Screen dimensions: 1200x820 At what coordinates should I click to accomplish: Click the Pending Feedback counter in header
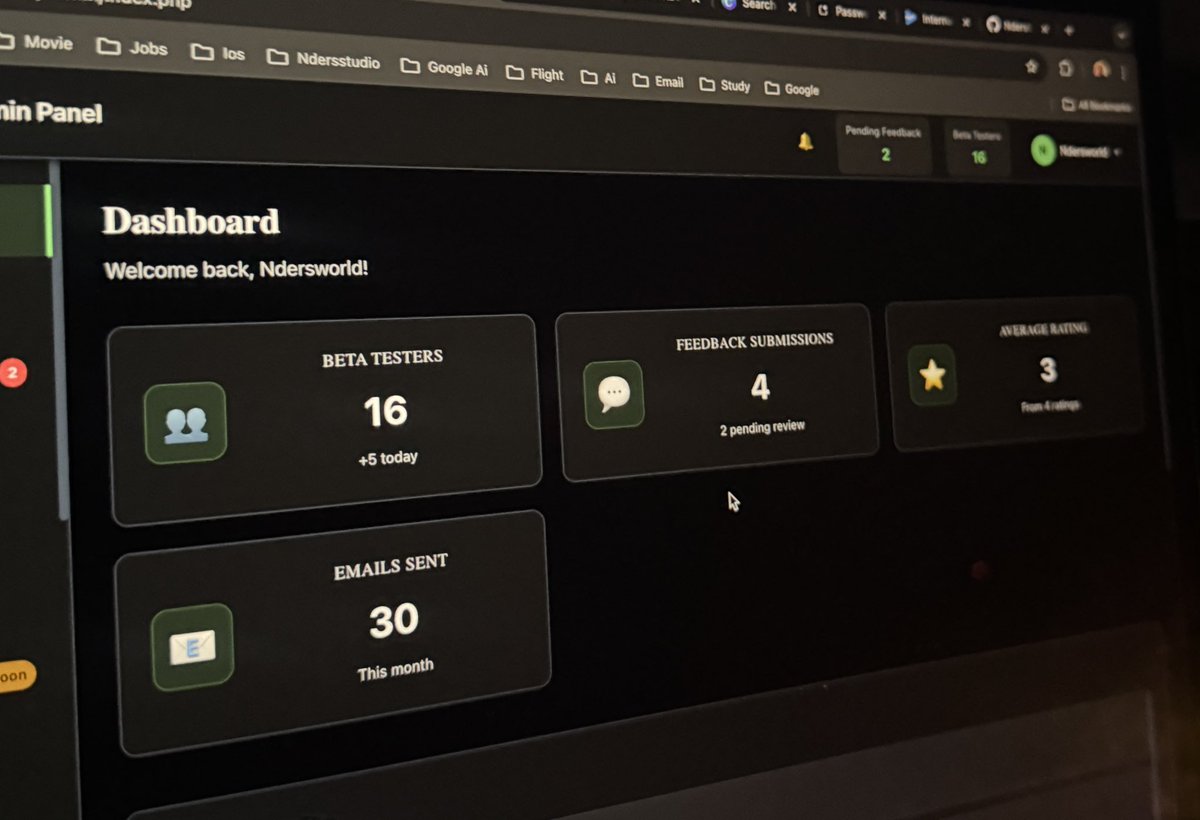(884, 143)
